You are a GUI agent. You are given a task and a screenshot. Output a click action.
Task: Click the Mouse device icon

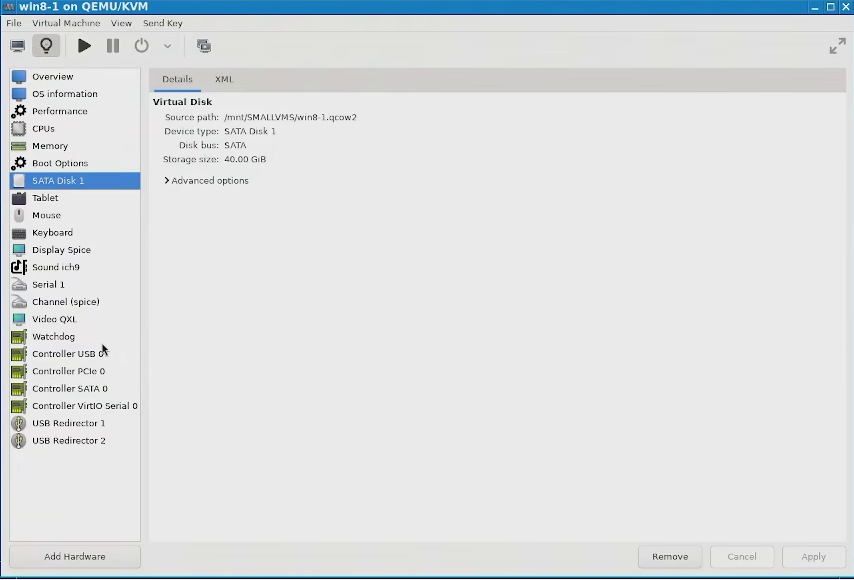(19, 215)
